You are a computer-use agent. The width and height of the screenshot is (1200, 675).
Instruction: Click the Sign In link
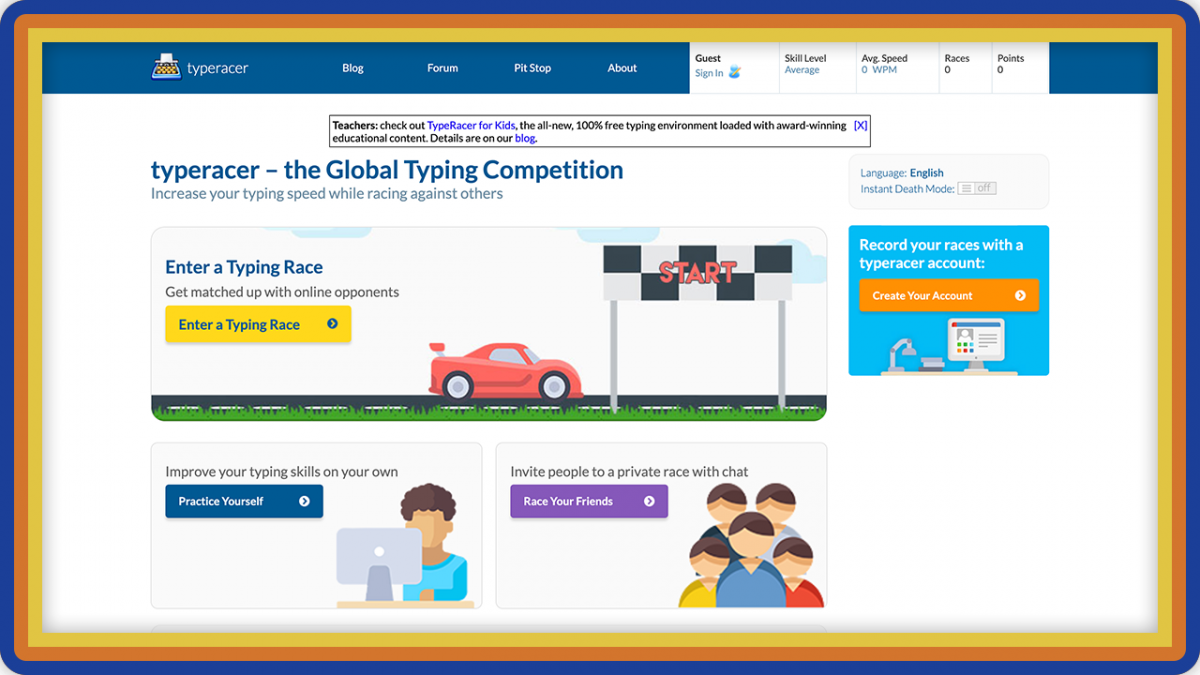point(709,73)
